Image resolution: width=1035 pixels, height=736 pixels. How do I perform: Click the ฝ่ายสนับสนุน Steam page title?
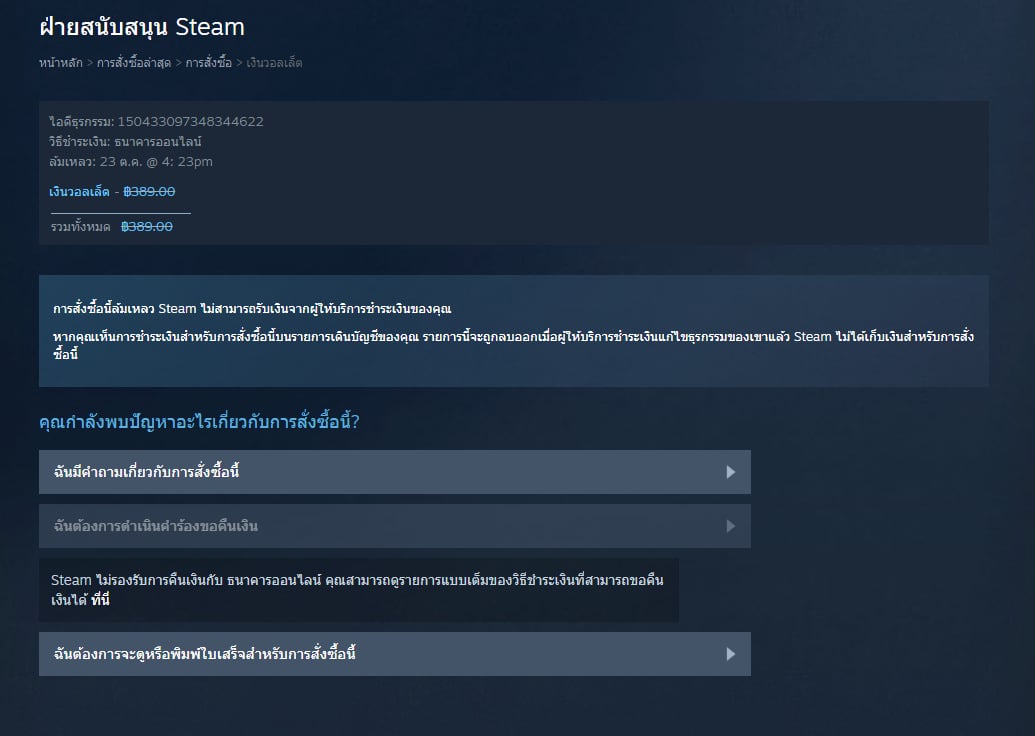tap(142, 27)
